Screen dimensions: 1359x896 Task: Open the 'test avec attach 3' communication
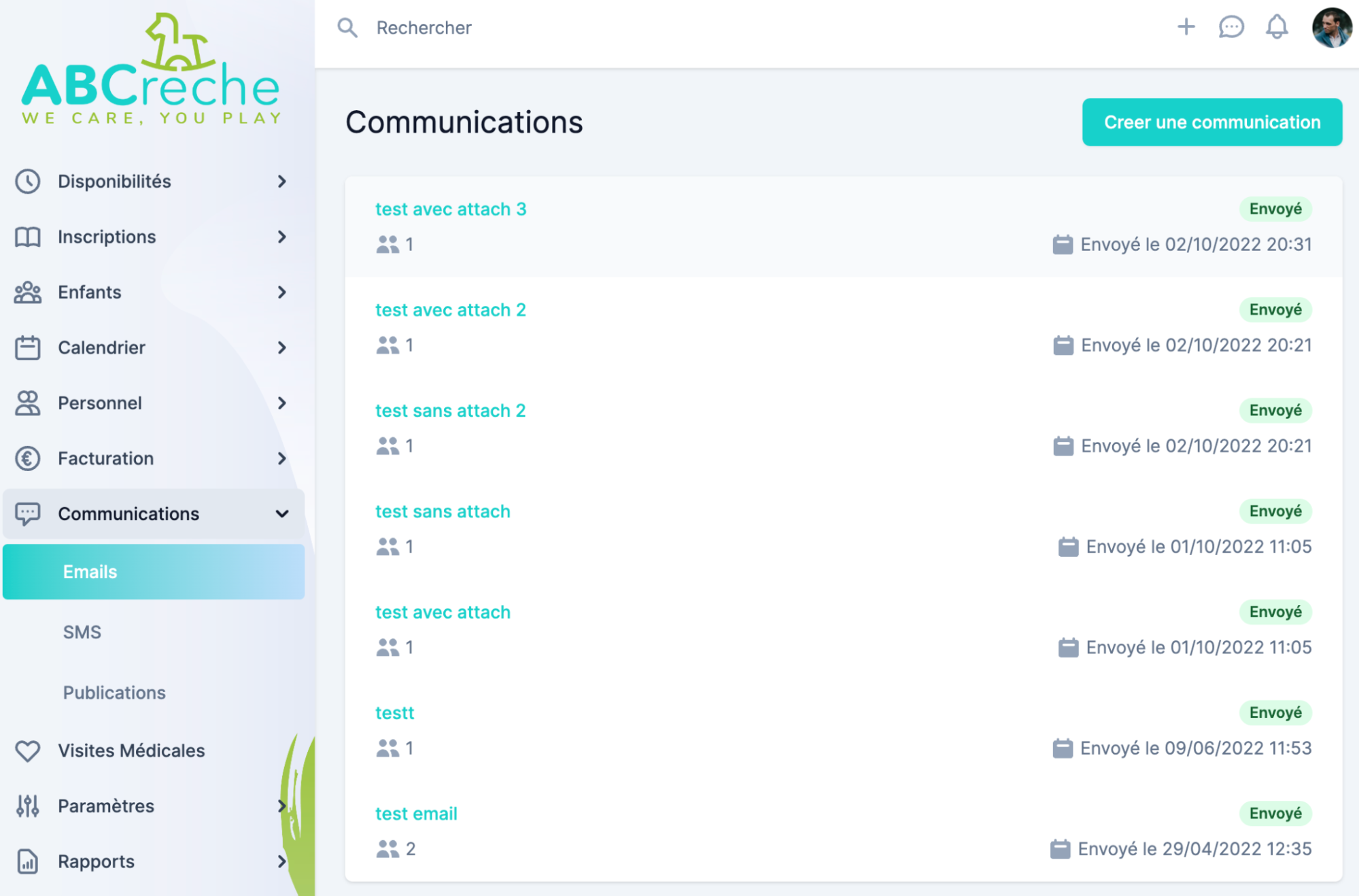click(x=451, y=209)
